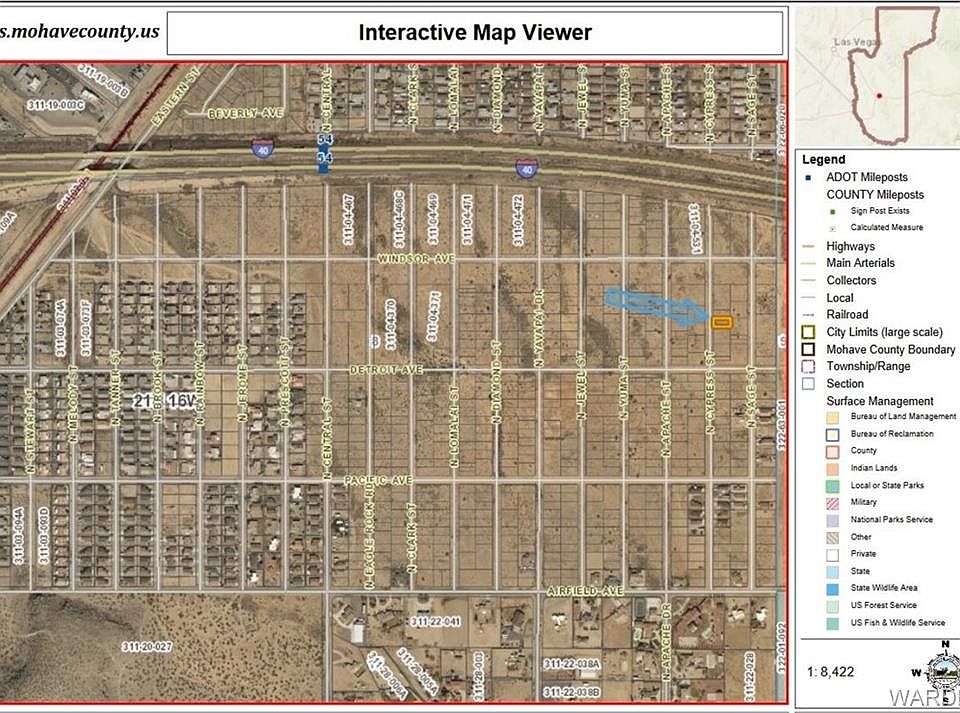The width and height of the screenshot is (960, 713).
Task: Click the Other hatched swatch in legend
Action: tap(832, 538)
